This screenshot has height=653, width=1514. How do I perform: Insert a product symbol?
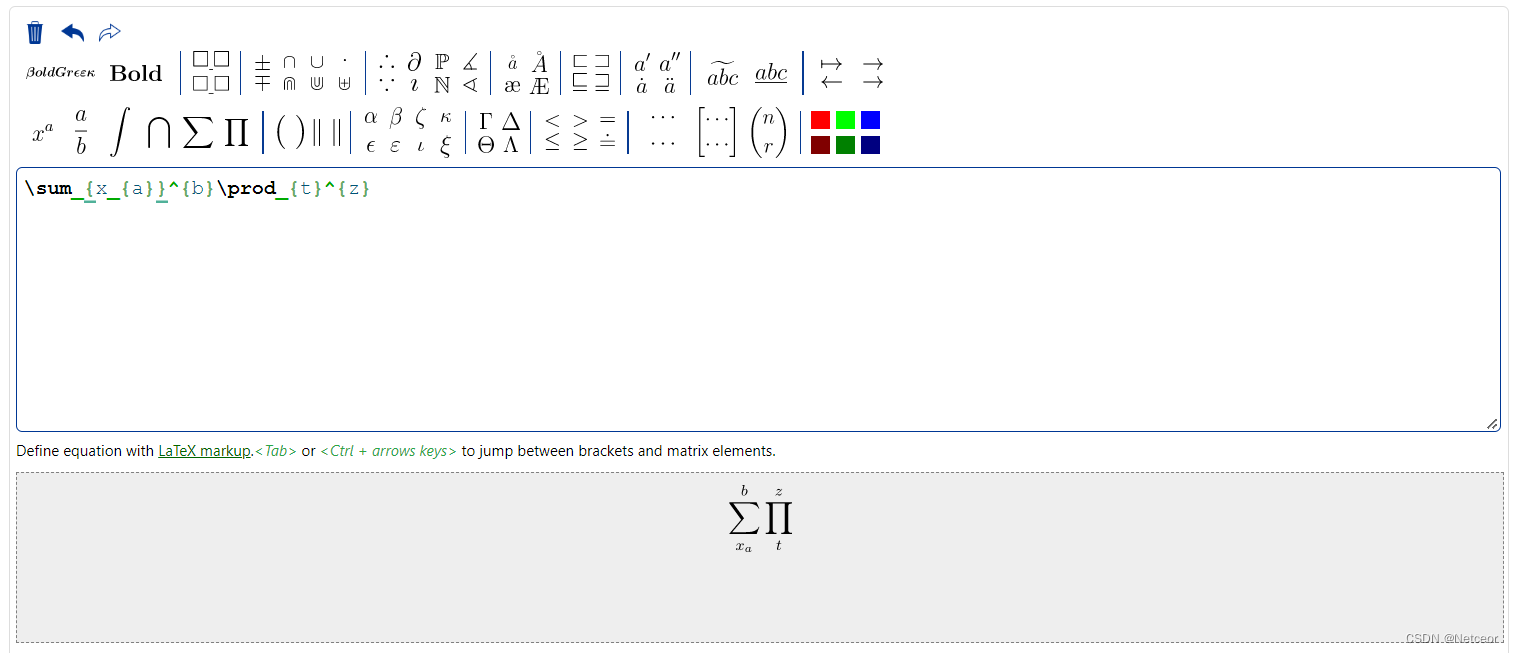point(236,132)
